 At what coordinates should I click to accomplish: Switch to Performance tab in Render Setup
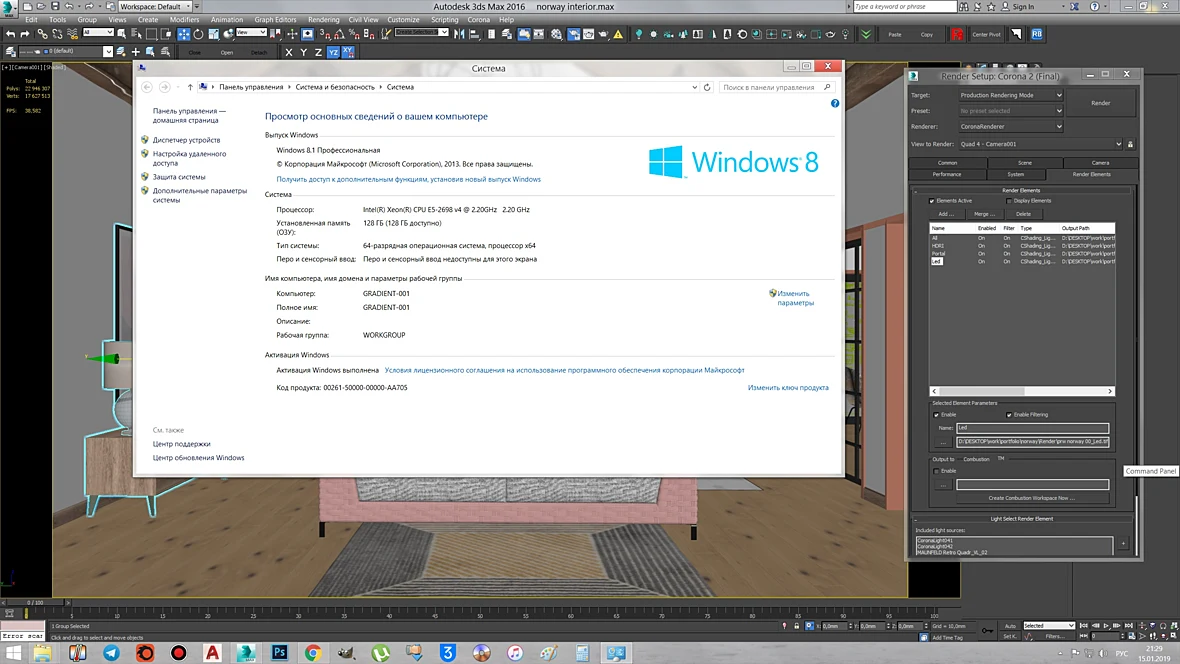pyautogui.click(x=947, y=174)
